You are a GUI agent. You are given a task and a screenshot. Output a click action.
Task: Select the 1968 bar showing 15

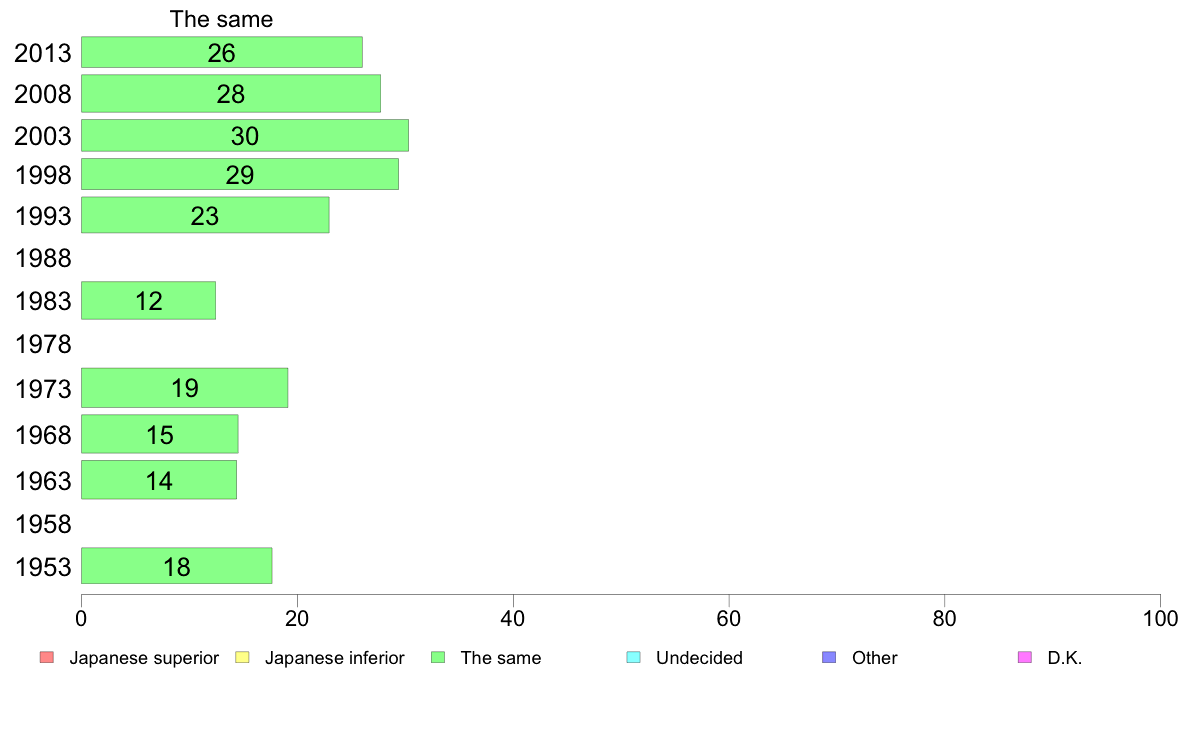[x=160, y=434]
